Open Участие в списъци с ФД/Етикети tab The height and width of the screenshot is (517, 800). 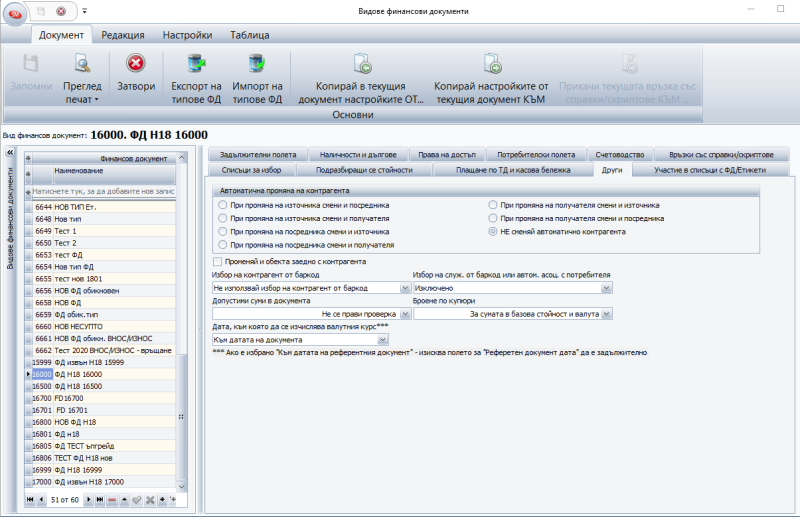[x=710, y=170]
